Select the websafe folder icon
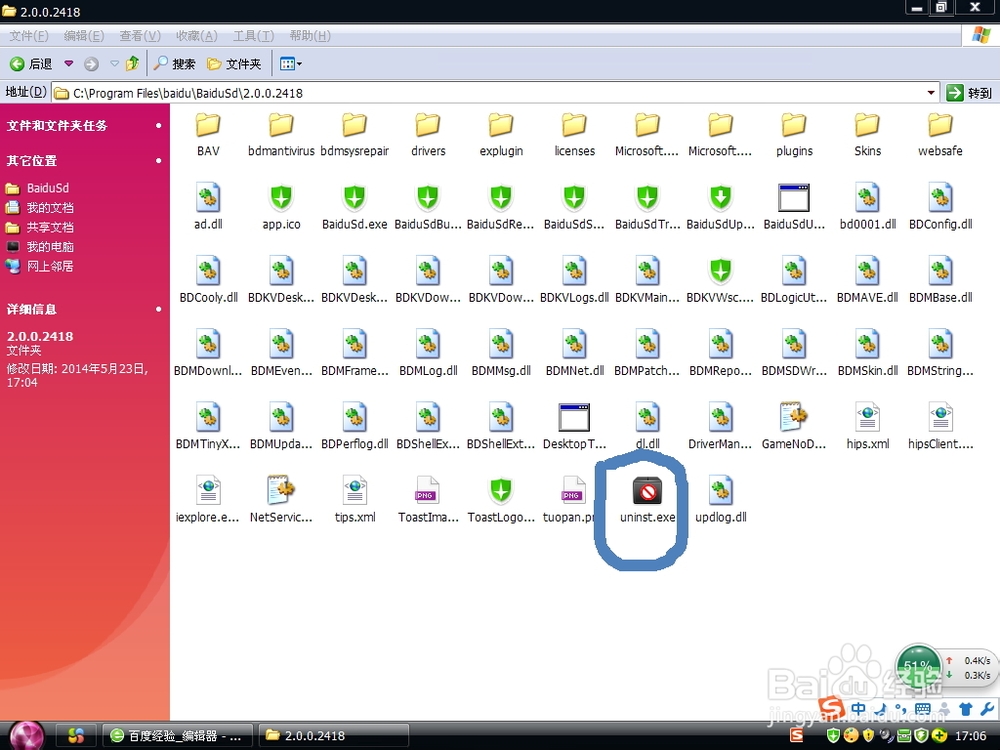This screenshot has height=750, width=1000. pos(940,125)
